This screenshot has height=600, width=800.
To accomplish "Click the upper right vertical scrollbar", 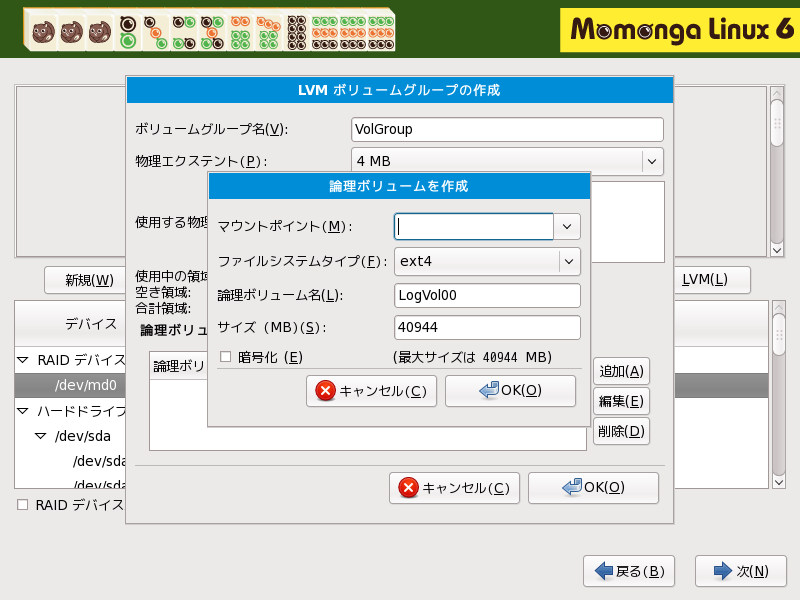I will [x=776, y=170].
